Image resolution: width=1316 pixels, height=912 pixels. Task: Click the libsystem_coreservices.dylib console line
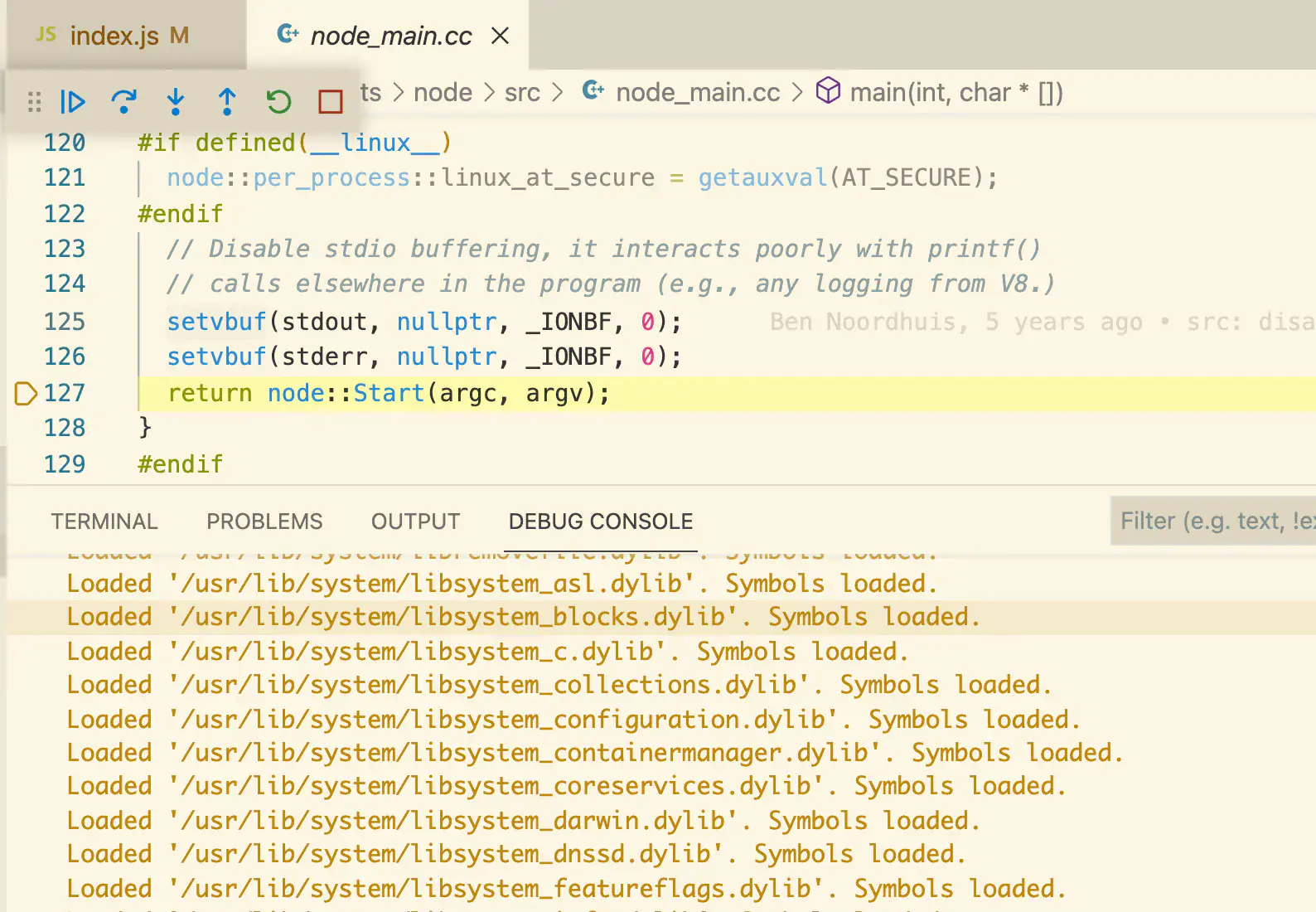pos(567,786)
